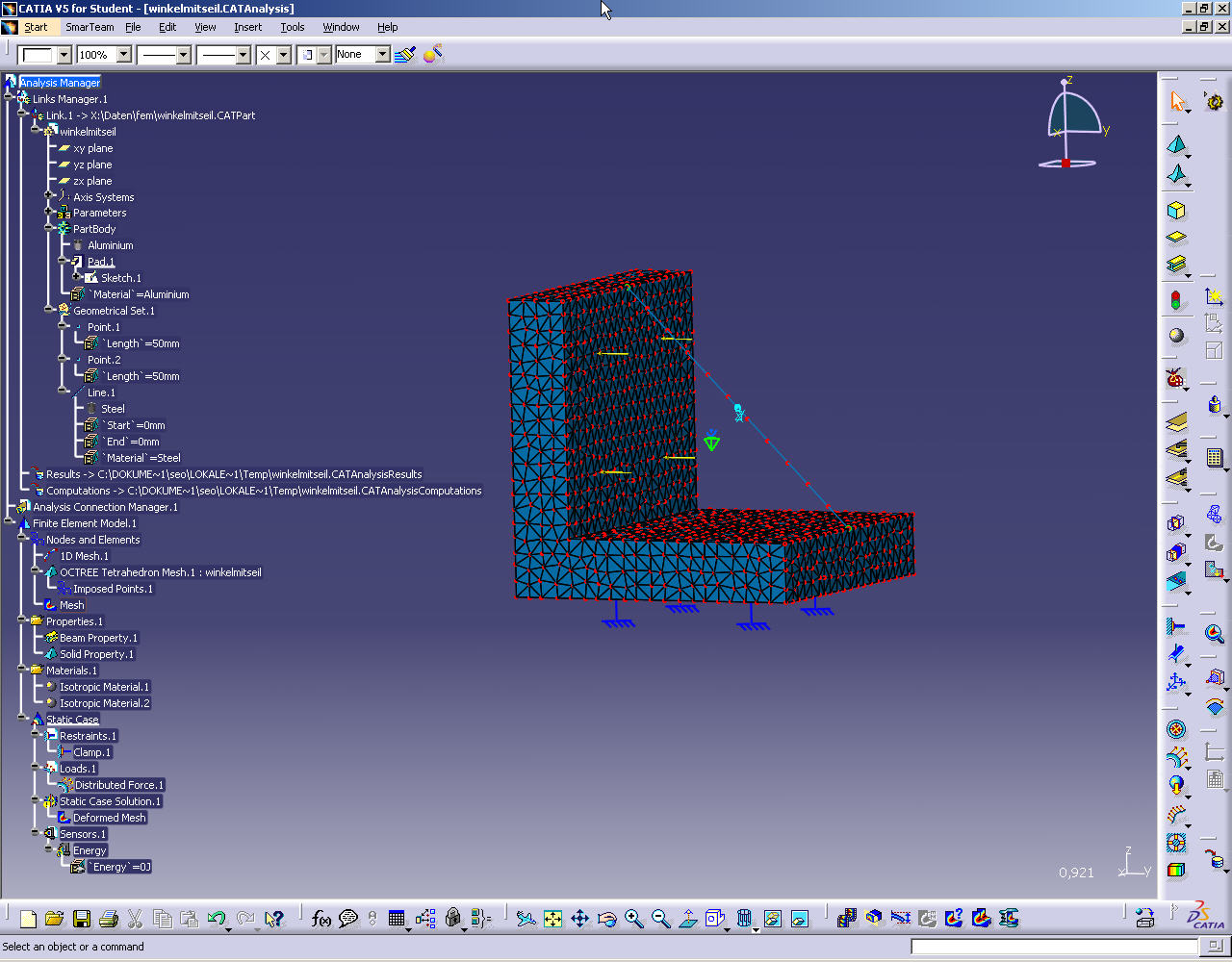The height and width of the screenshot is (962, 1232).
Task: Click the Analysis Manager root node
Action: pos(59,83)
